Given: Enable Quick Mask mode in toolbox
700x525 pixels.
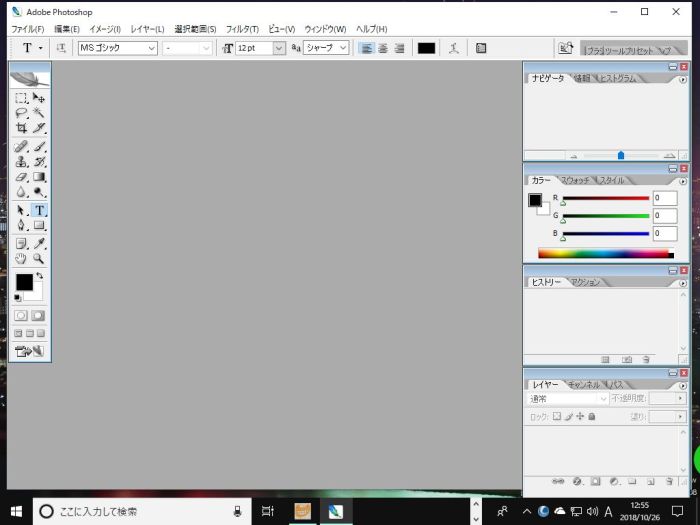Looking at the screenshot, I should tap(39, 315).
